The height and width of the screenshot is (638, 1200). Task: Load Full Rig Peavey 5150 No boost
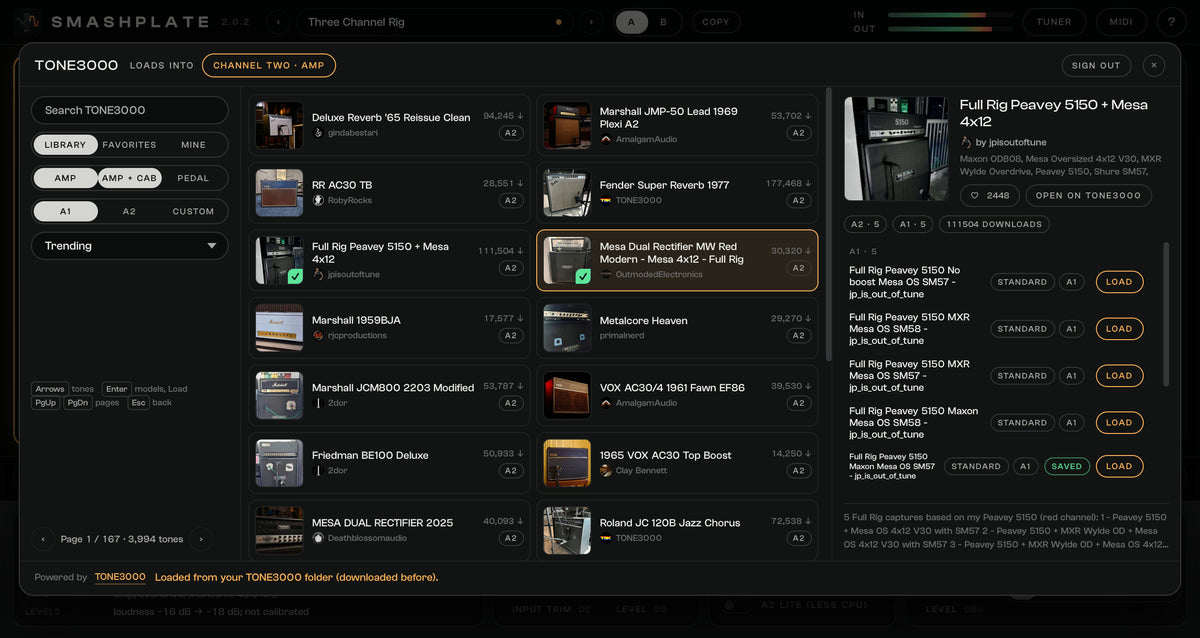[1119, 282]
